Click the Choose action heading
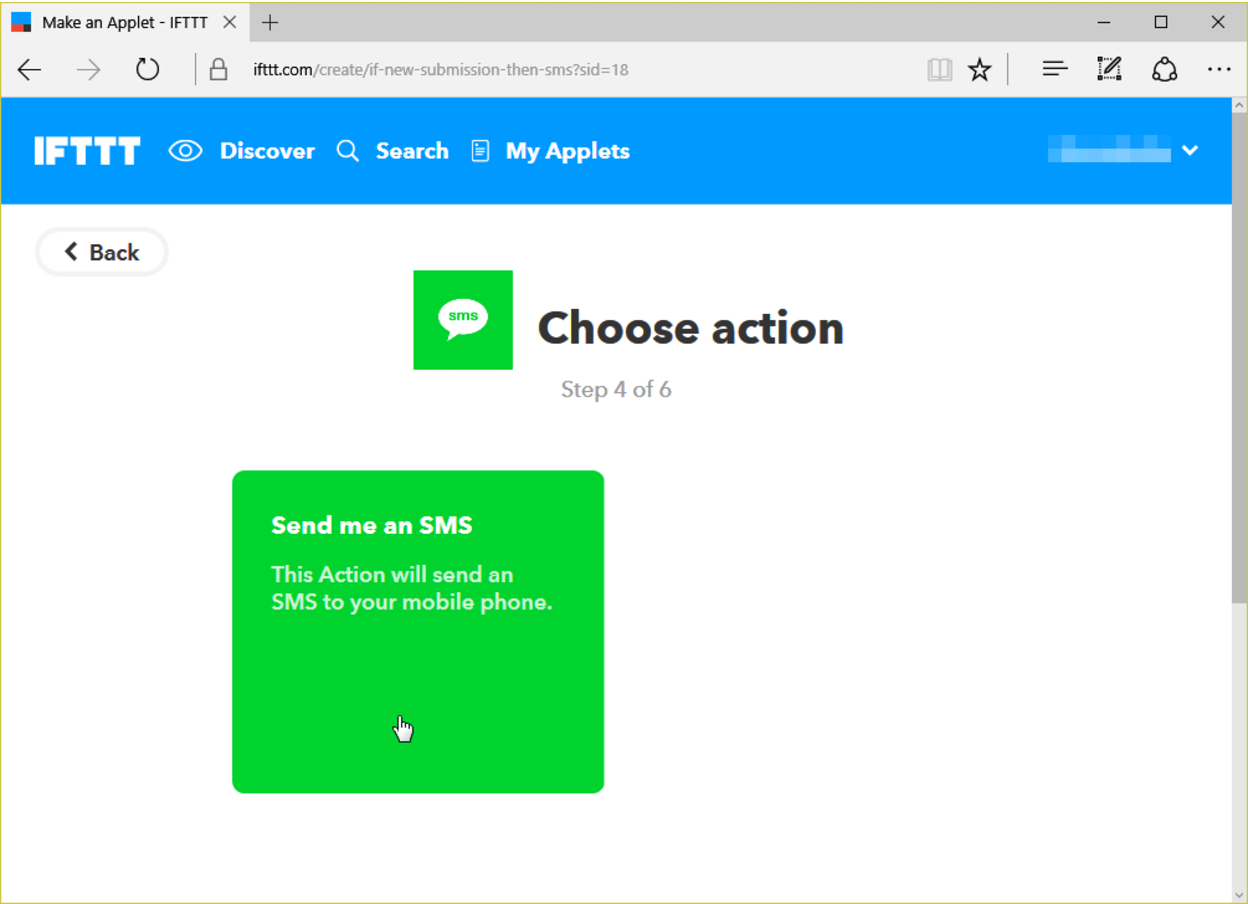This screenshot has height=904, width=1248. coord(691,328)
